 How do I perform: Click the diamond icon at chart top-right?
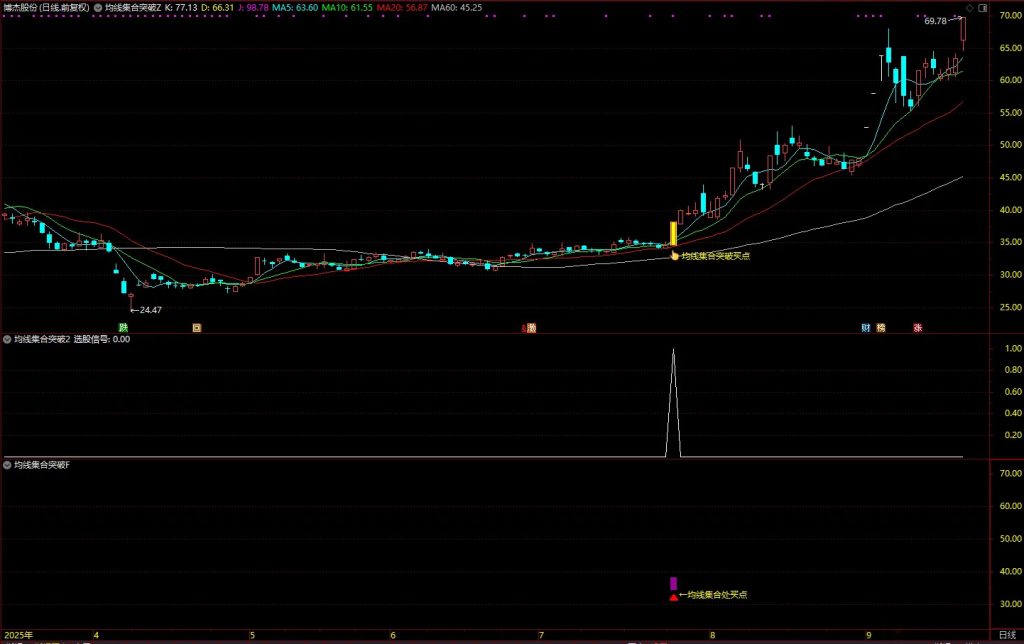tap(969, 8)
